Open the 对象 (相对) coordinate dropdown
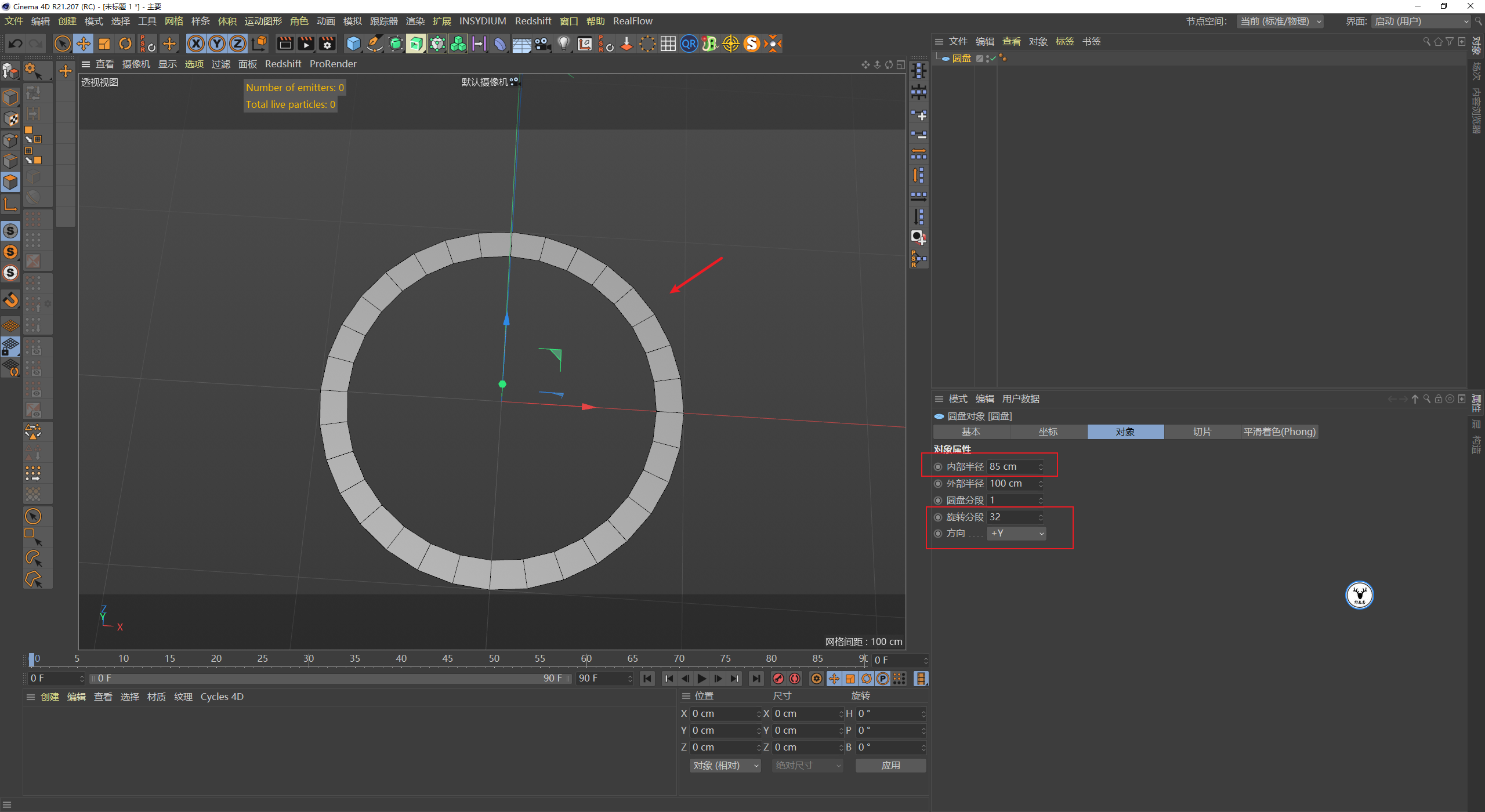The height and width of the screenshot is (812, 1485). click(x=725, y=766)
